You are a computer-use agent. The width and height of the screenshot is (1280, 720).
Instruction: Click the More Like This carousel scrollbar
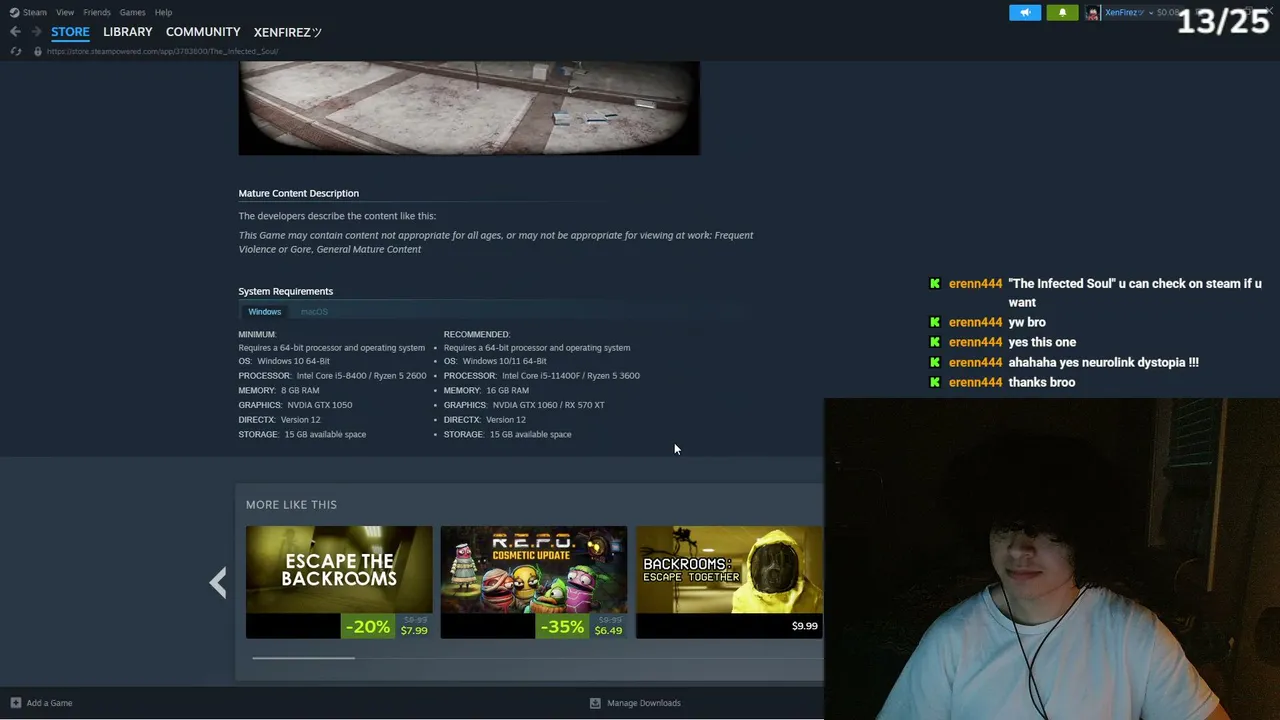pyautogui.click(x=303, y=658)
